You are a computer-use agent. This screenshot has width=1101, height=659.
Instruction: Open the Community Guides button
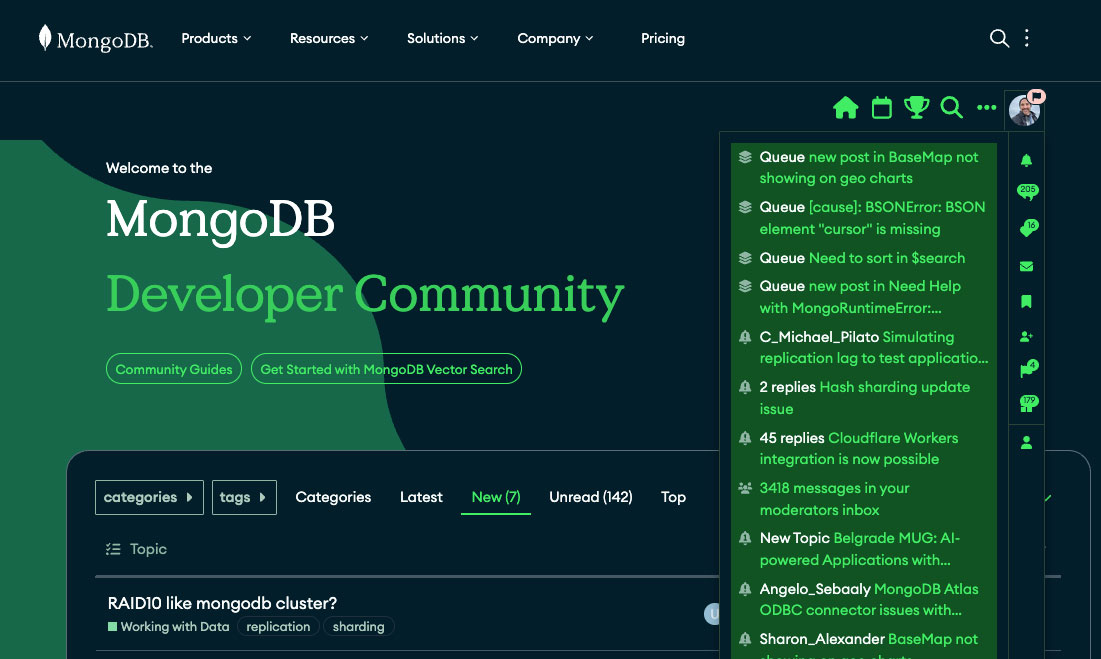coord(174,369)
